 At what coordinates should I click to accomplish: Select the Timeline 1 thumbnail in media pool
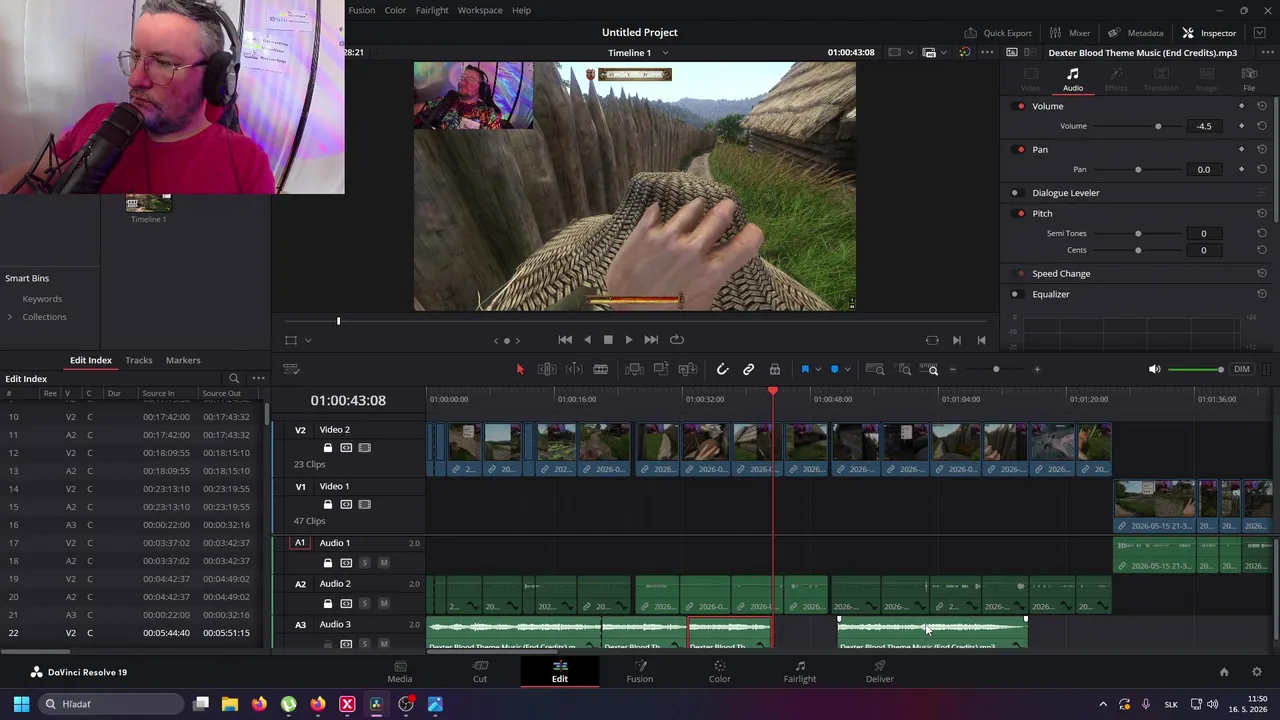pos(148,204)
